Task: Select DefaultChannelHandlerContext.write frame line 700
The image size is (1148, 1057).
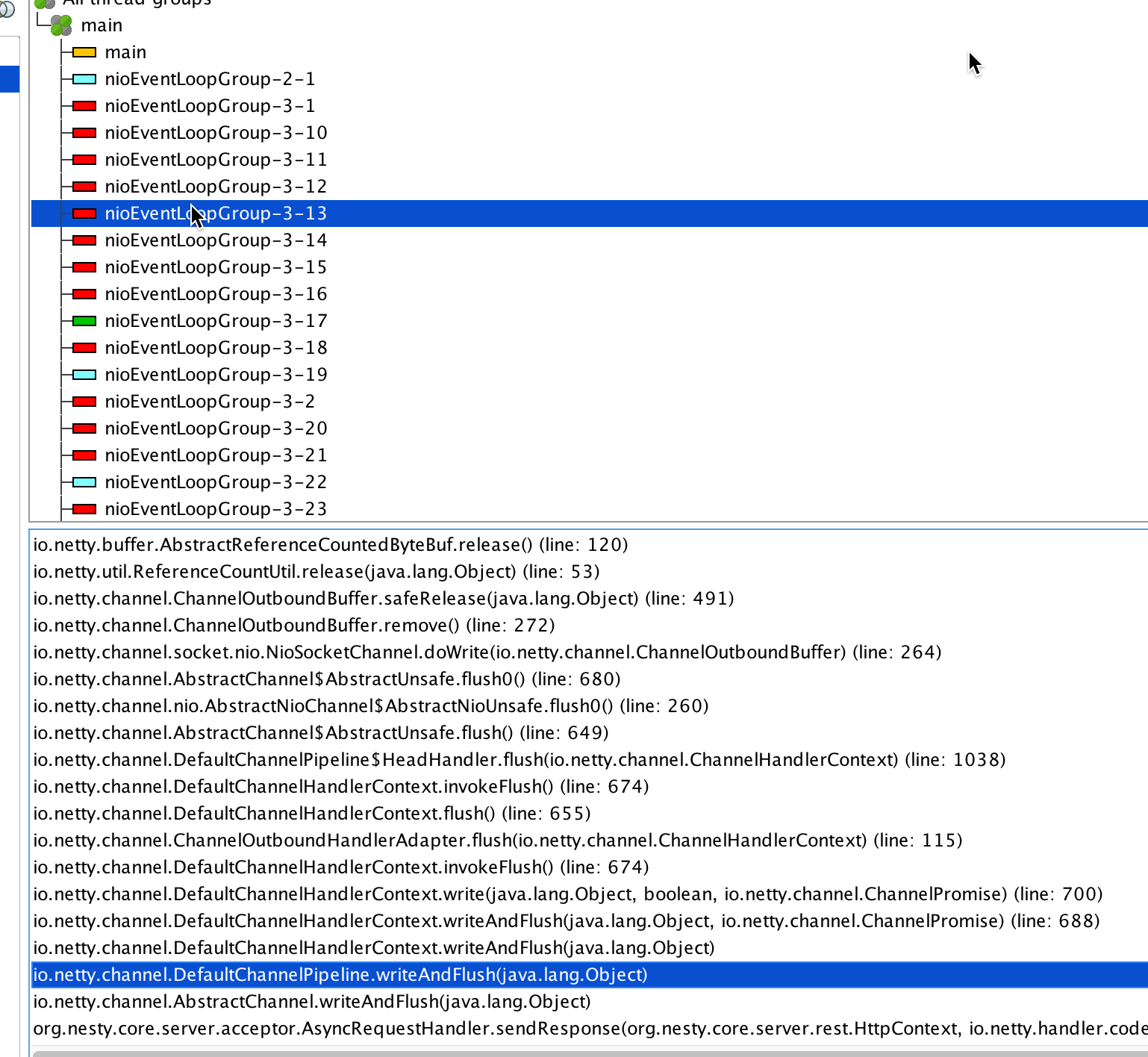Action: pyautogui.click(x=568, y=894)
